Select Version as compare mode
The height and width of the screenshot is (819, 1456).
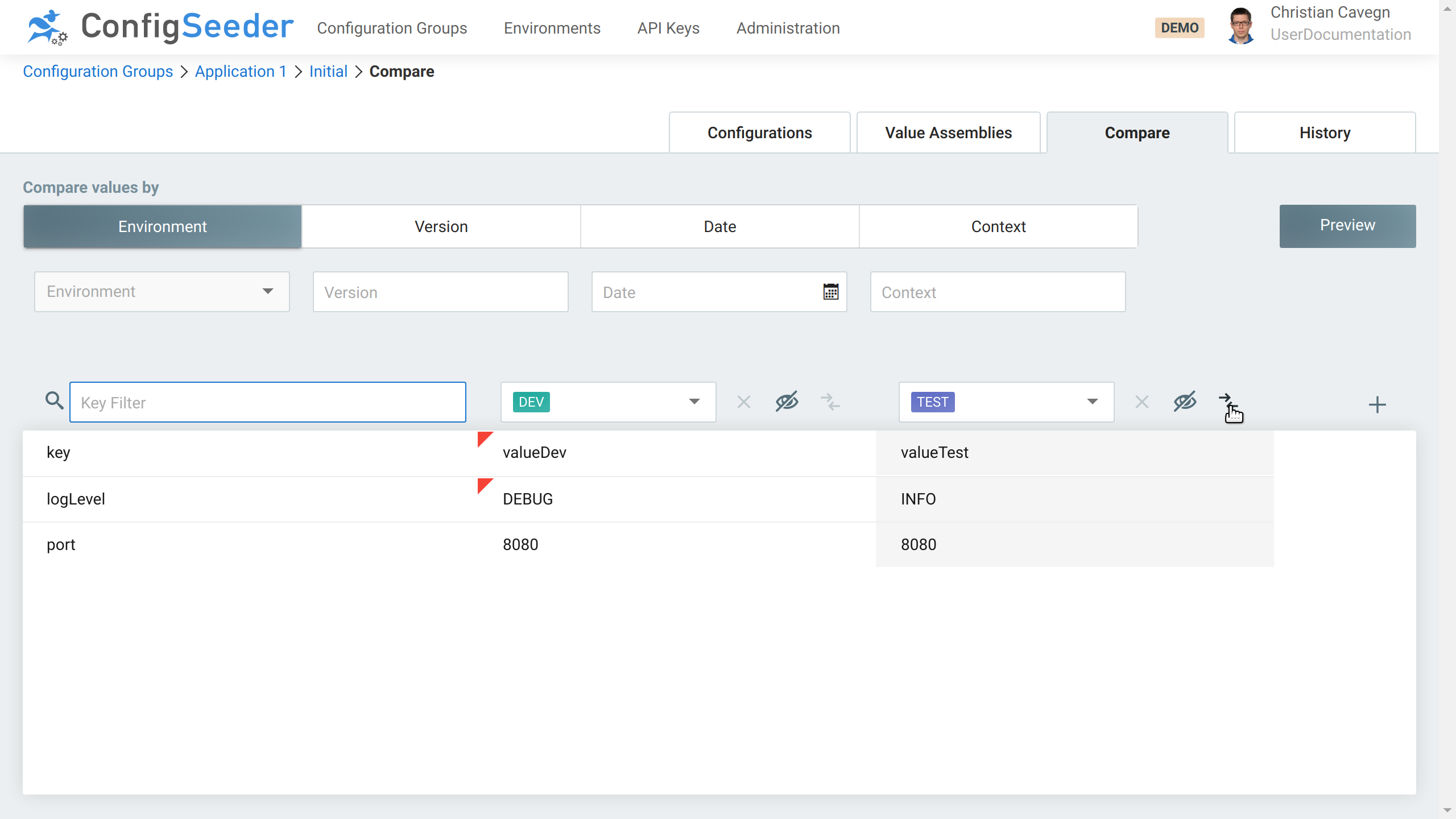441,226
